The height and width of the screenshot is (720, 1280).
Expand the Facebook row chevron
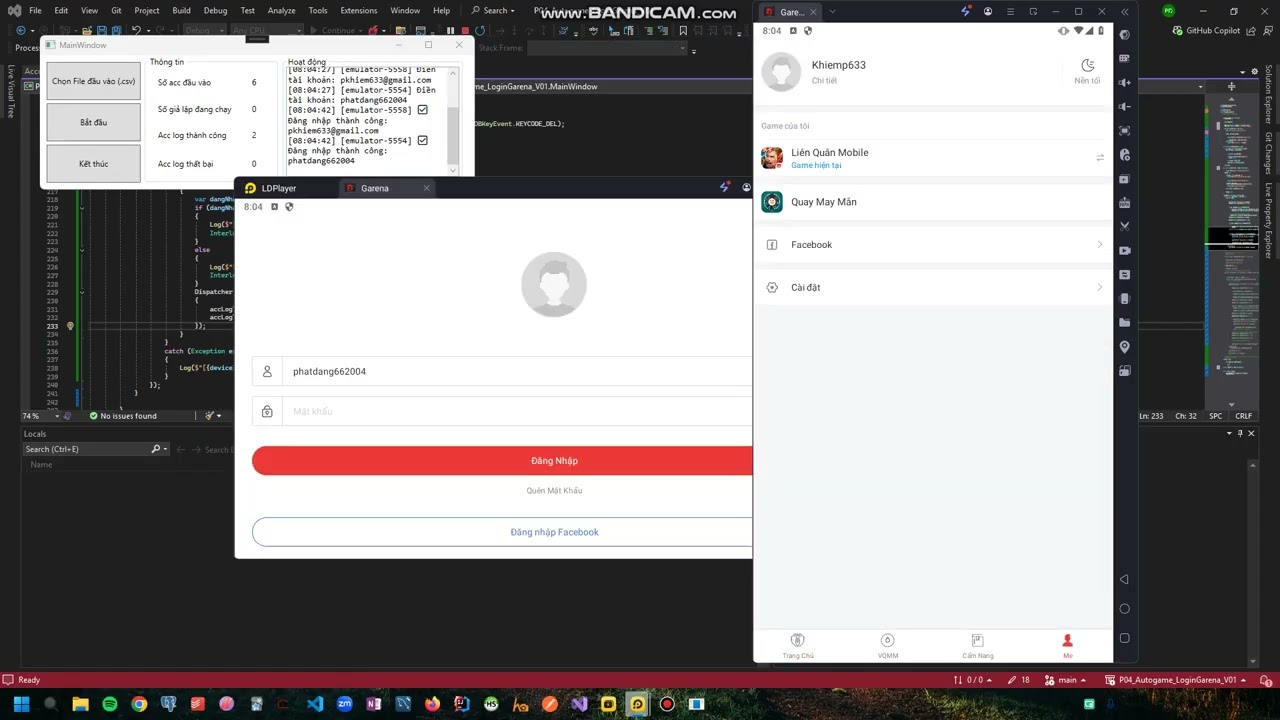click(x=1100, y=245)
